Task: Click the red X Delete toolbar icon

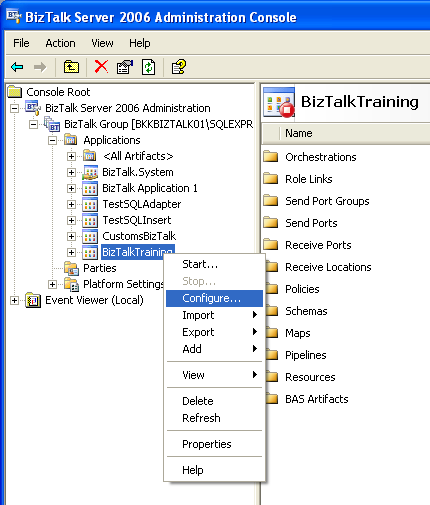Action: pyautogui.click(x=101, y=67)
